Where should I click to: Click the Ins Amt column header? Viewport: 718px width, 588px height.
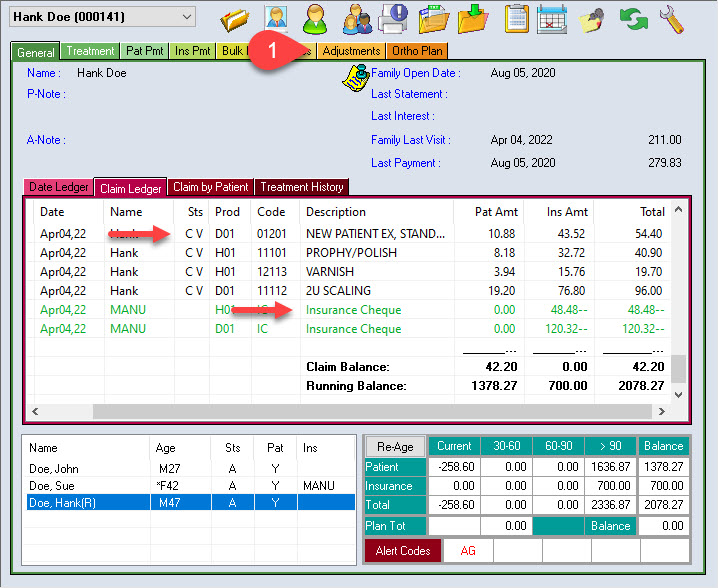pyautogui.click(x=559, y=212)
